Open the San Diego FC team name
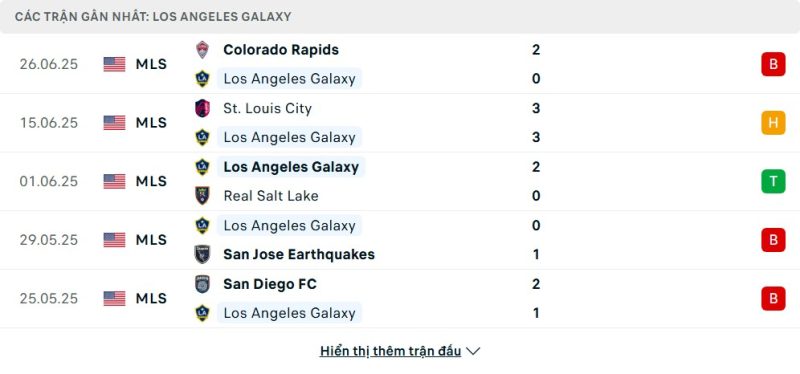800x374 pixels. coord(270,284)
